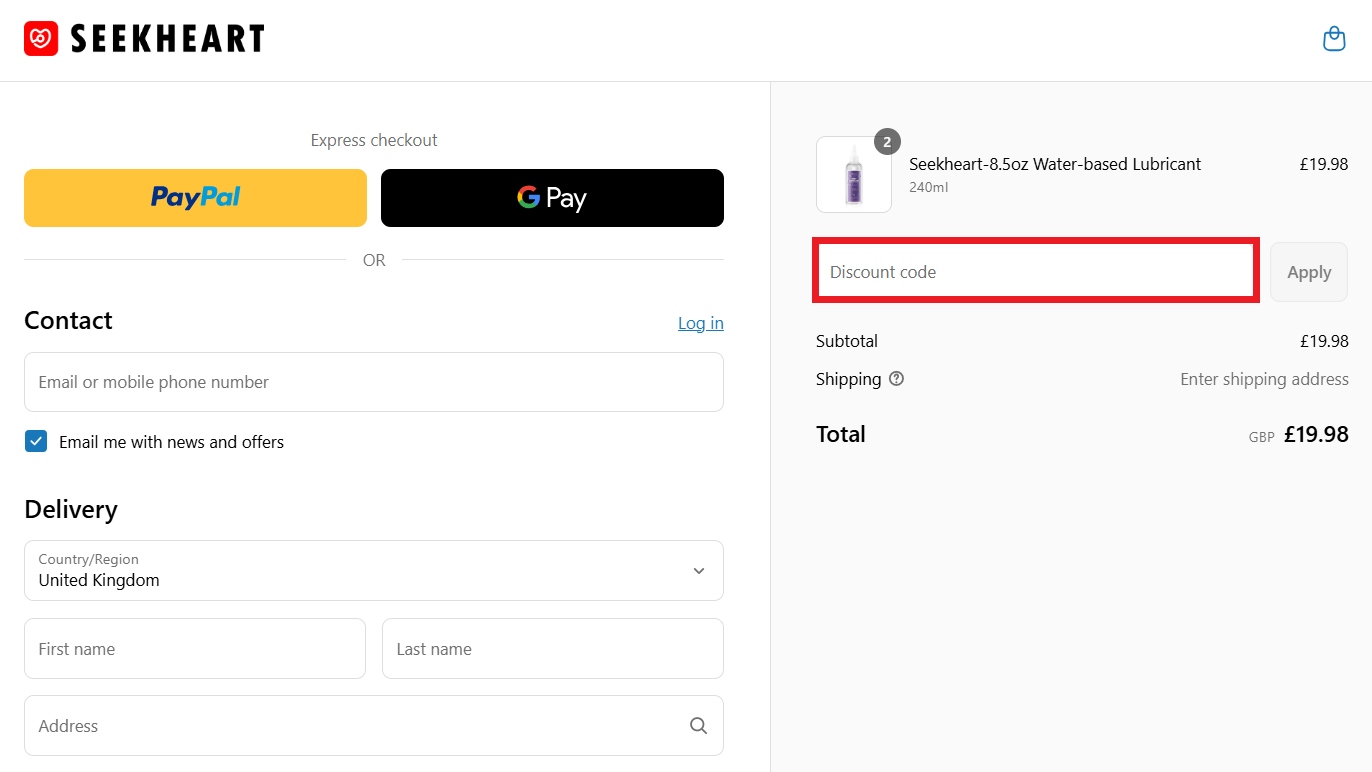
Task: Click the Seekheart-8.5oz Water-based Lubricant title
Action: [x=1055, y=164]
